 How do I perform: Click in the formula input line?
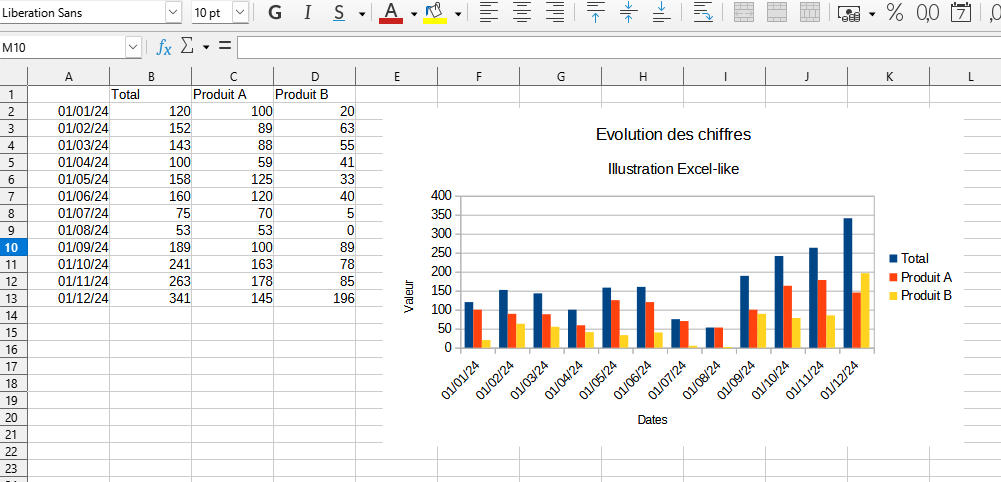click(x=619, y=47)
